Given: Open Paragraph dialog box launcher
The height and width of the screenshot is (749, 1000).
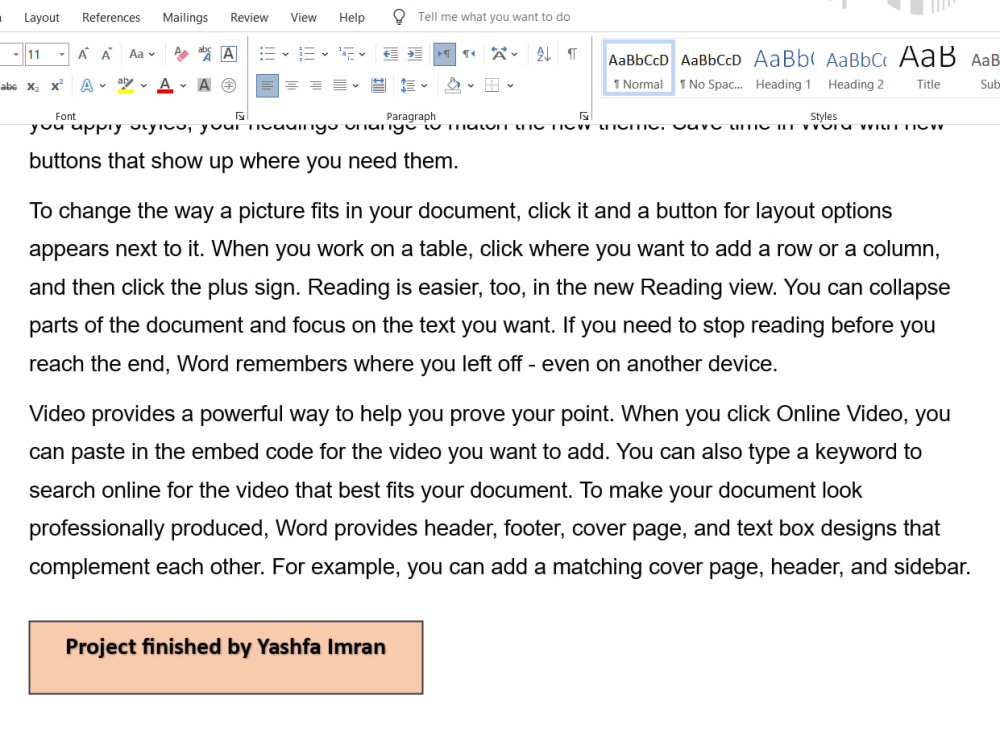Looking at the screenshot, I should coord(584,116).
